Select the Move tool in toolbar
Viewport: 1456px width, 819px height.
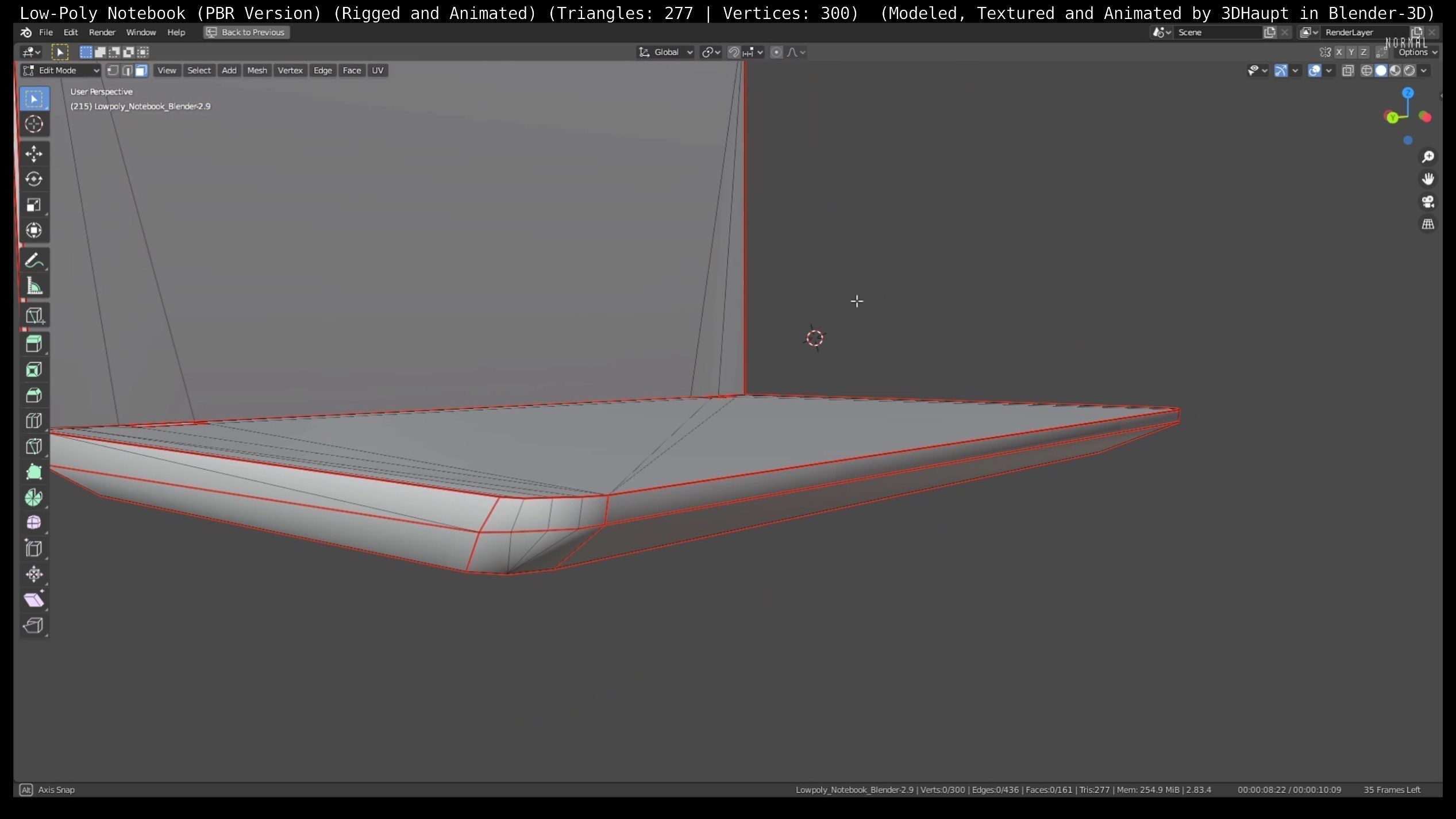coord(34,154)
